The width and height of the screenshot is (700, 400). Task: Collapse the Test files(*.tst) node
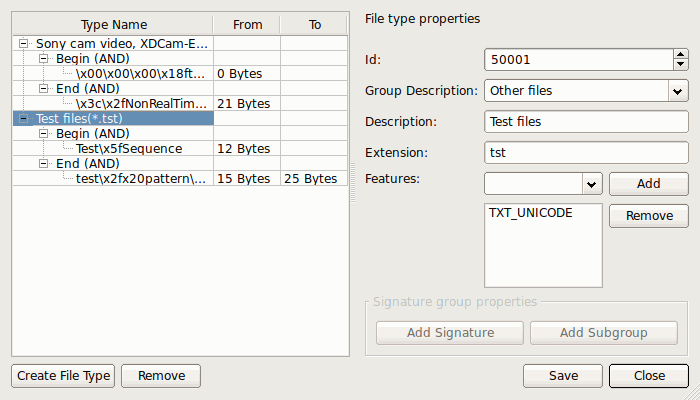tap(23, 119)
